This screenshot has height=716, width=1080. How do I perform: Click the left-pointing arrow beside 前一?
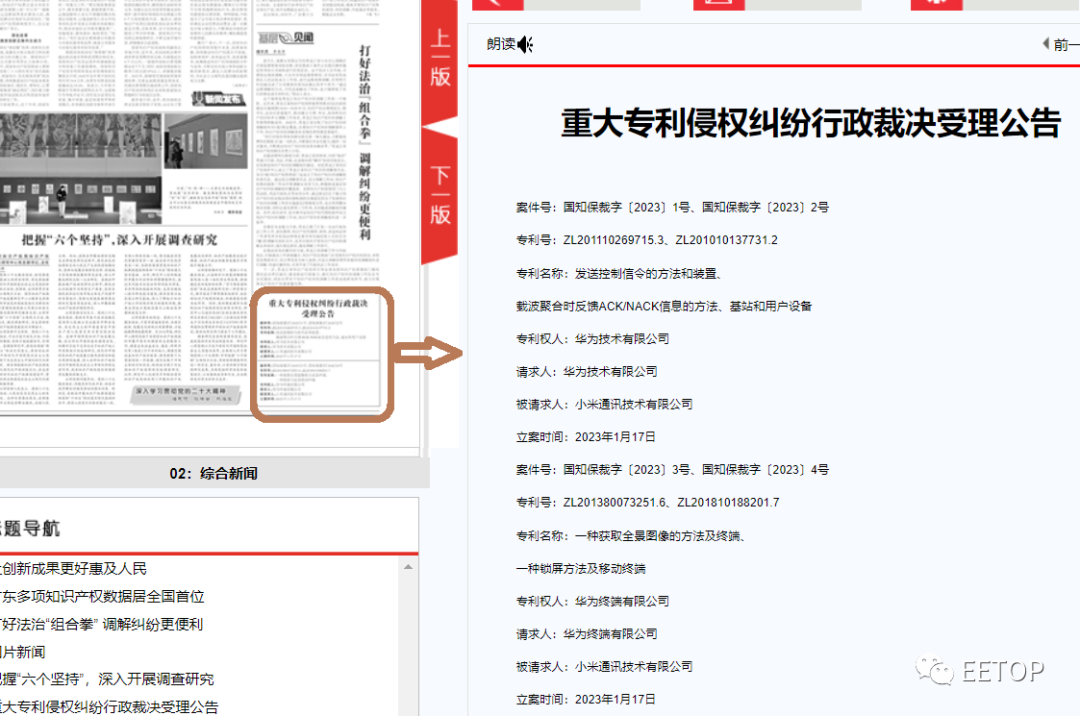[x=1048, y=44]
